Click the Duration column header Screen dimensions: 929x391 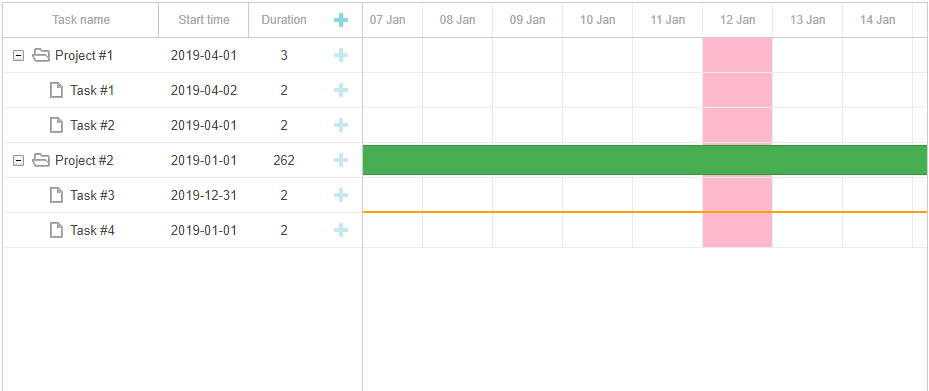pos(284,20)
